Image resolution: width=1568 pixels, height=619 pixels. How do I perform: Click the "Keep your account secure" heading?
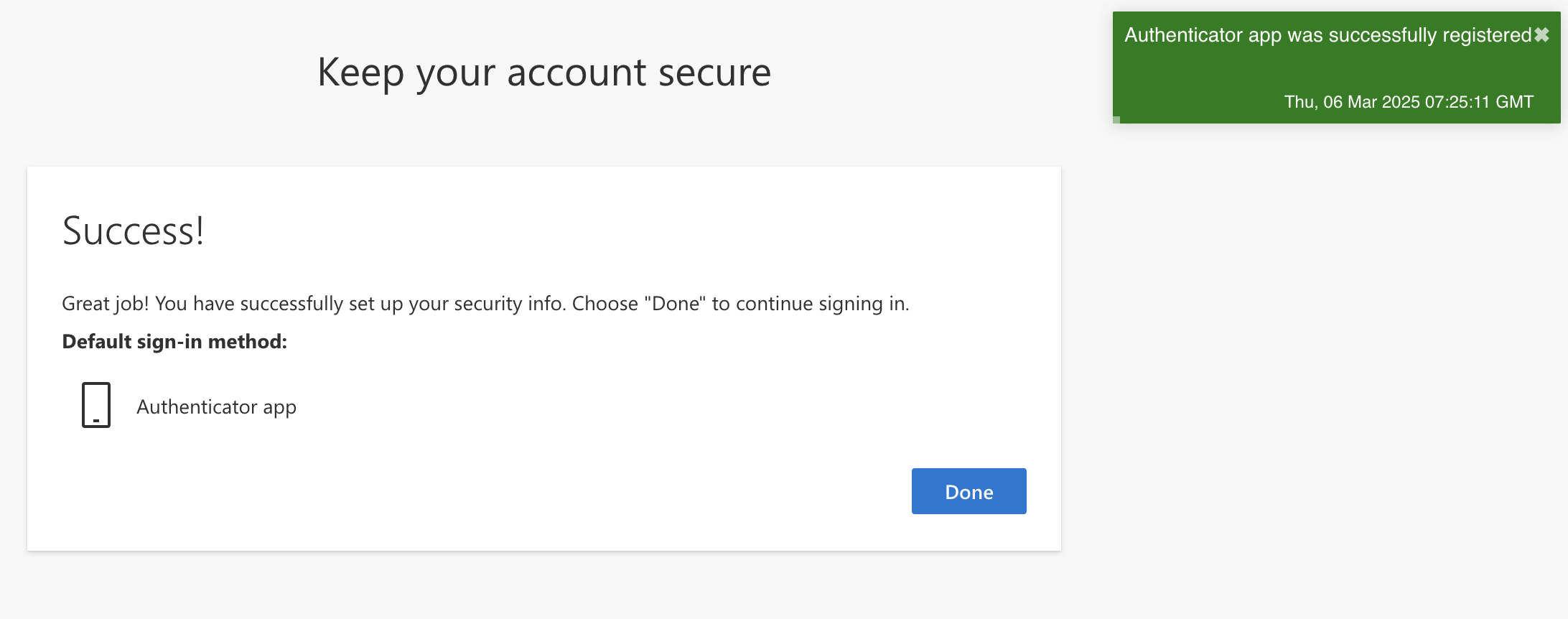(543, 73)
